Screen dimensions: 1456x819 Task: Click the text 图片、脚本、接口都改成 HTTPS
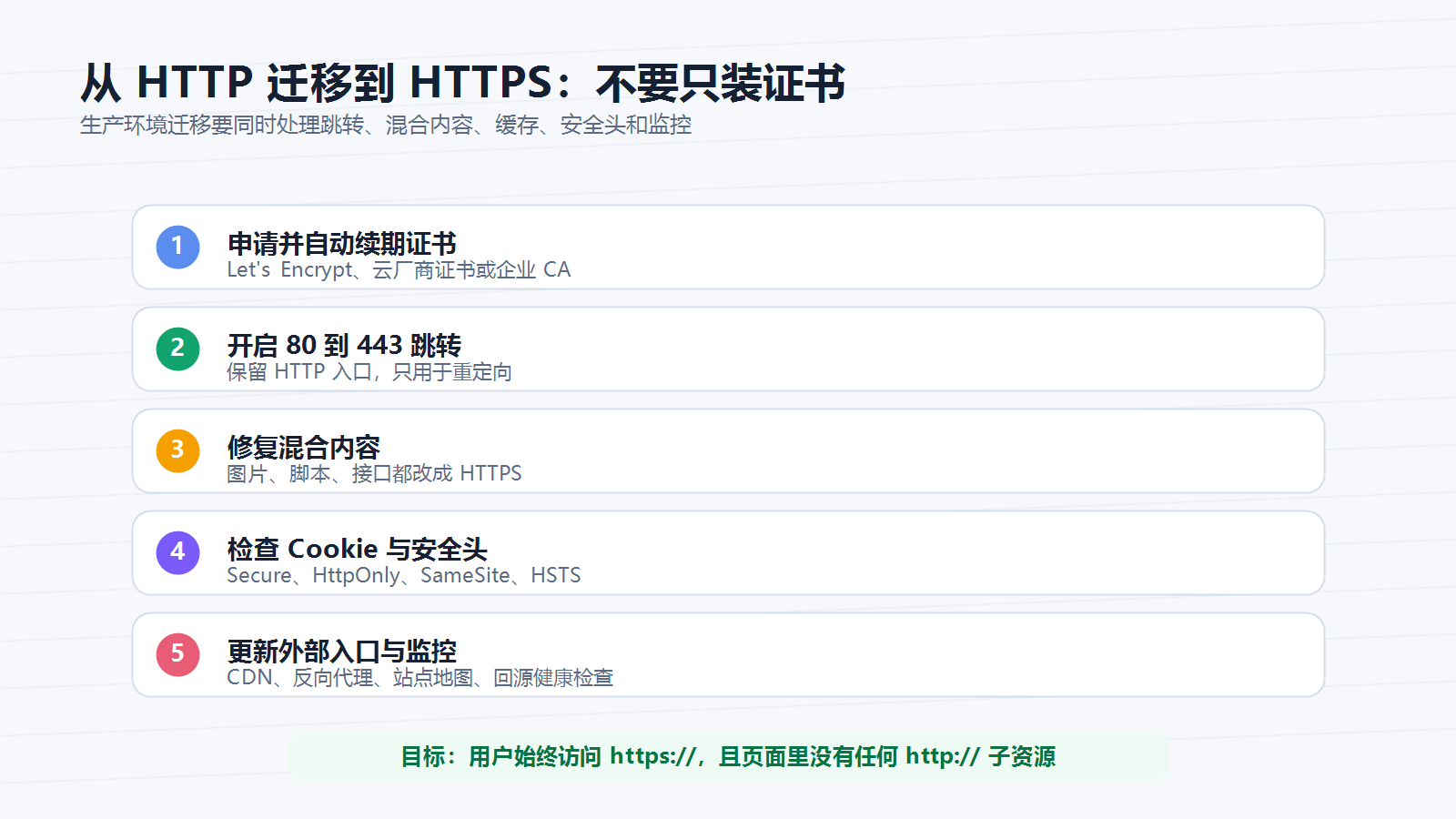point(374,474)
